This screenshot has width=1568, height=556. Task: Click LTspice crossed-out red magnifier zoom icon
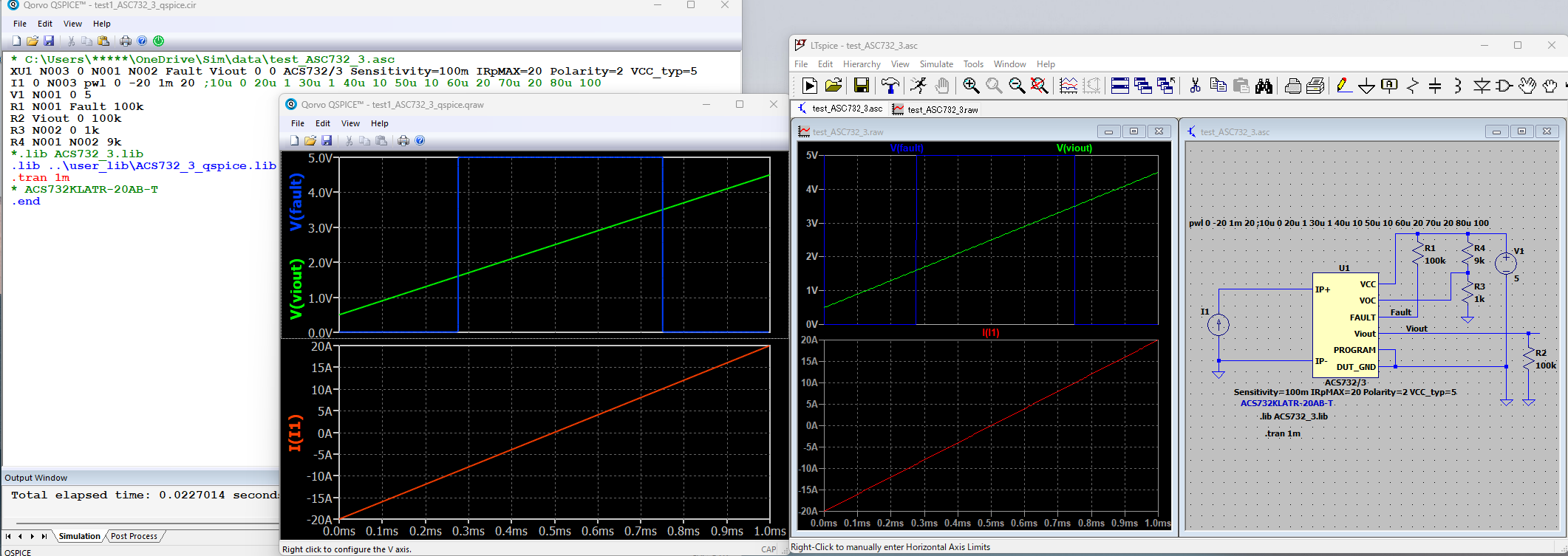pyautogui.click(x=1040, y=86)
